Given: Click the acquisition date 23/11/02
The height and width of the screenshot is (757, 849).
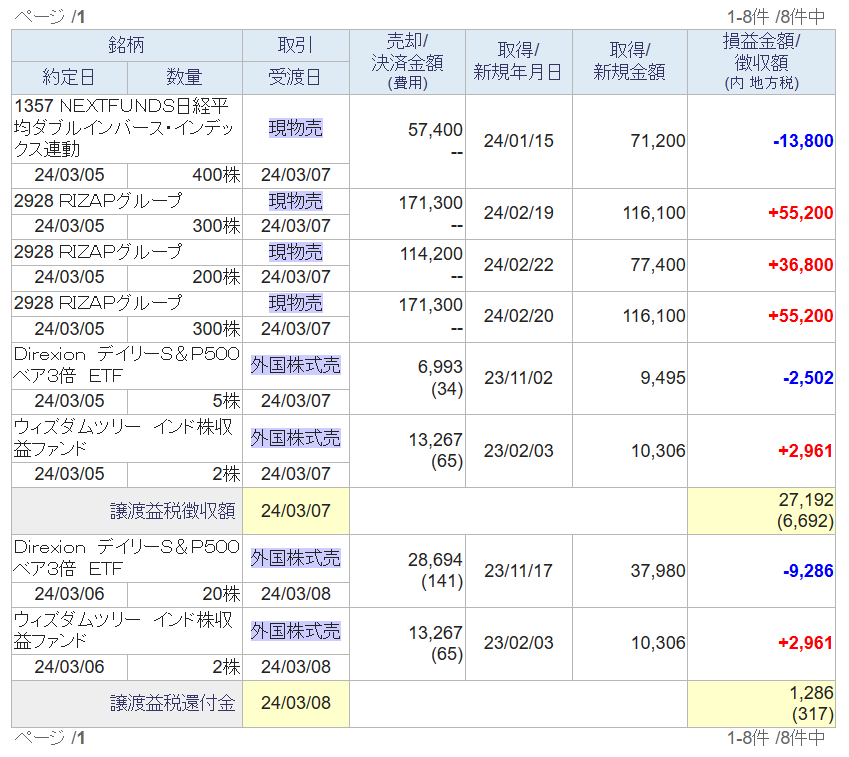Looking at the screenshot, I should click(x=519, y=378).
